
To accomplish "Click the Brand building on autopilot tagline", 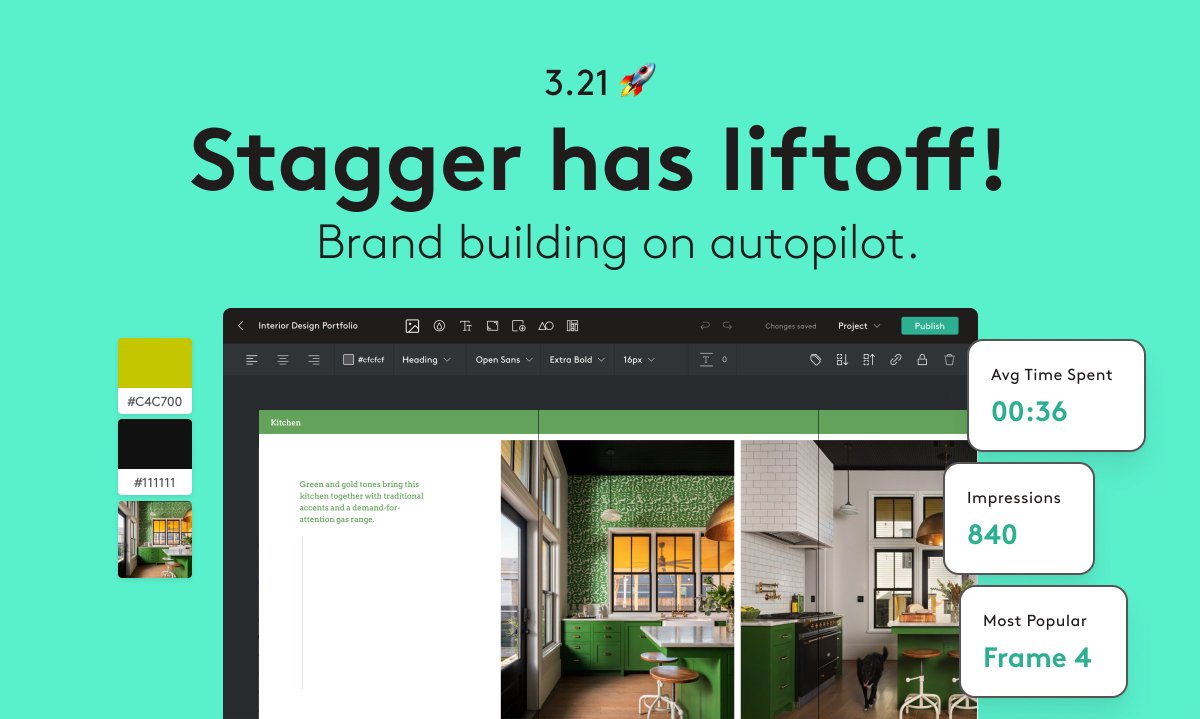I will coord(617,243).
